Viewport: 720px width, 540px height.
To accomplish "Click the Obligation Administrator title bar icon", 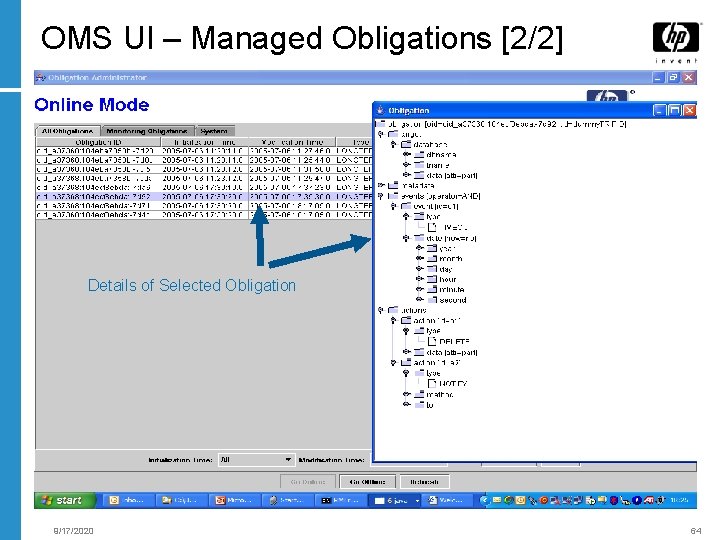I will (x=40, y=77).
